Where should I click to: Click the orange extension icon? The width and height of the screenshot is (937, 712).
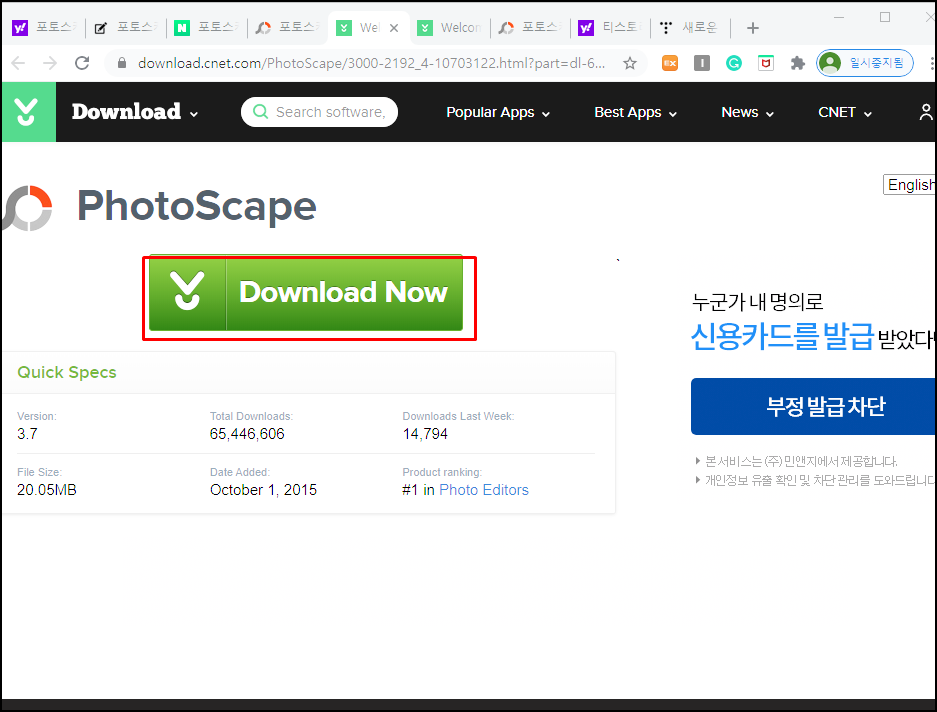(x=670, y=63)
